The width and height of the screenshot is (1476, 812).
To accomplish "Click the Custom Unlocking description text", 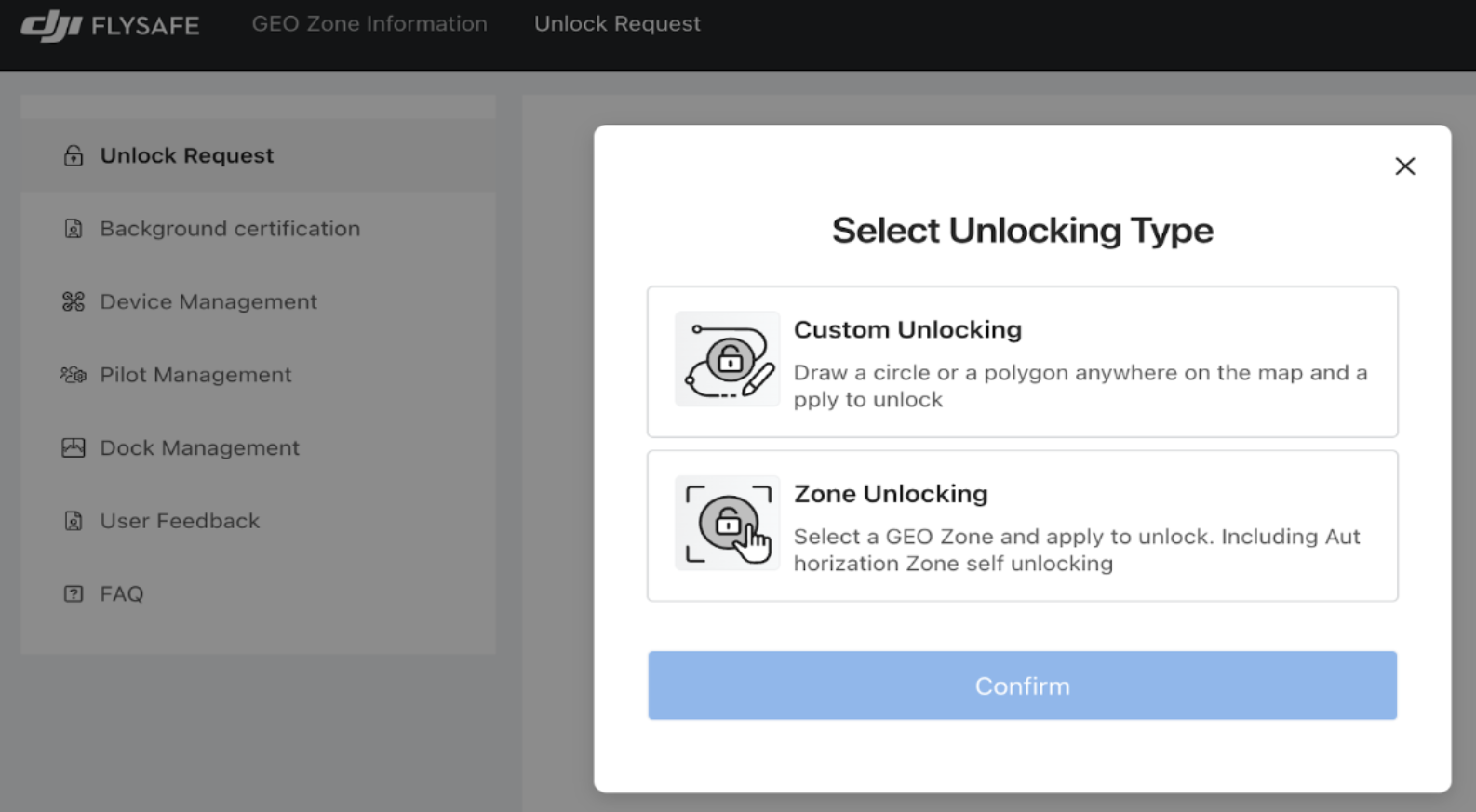I will (1080, 386).
